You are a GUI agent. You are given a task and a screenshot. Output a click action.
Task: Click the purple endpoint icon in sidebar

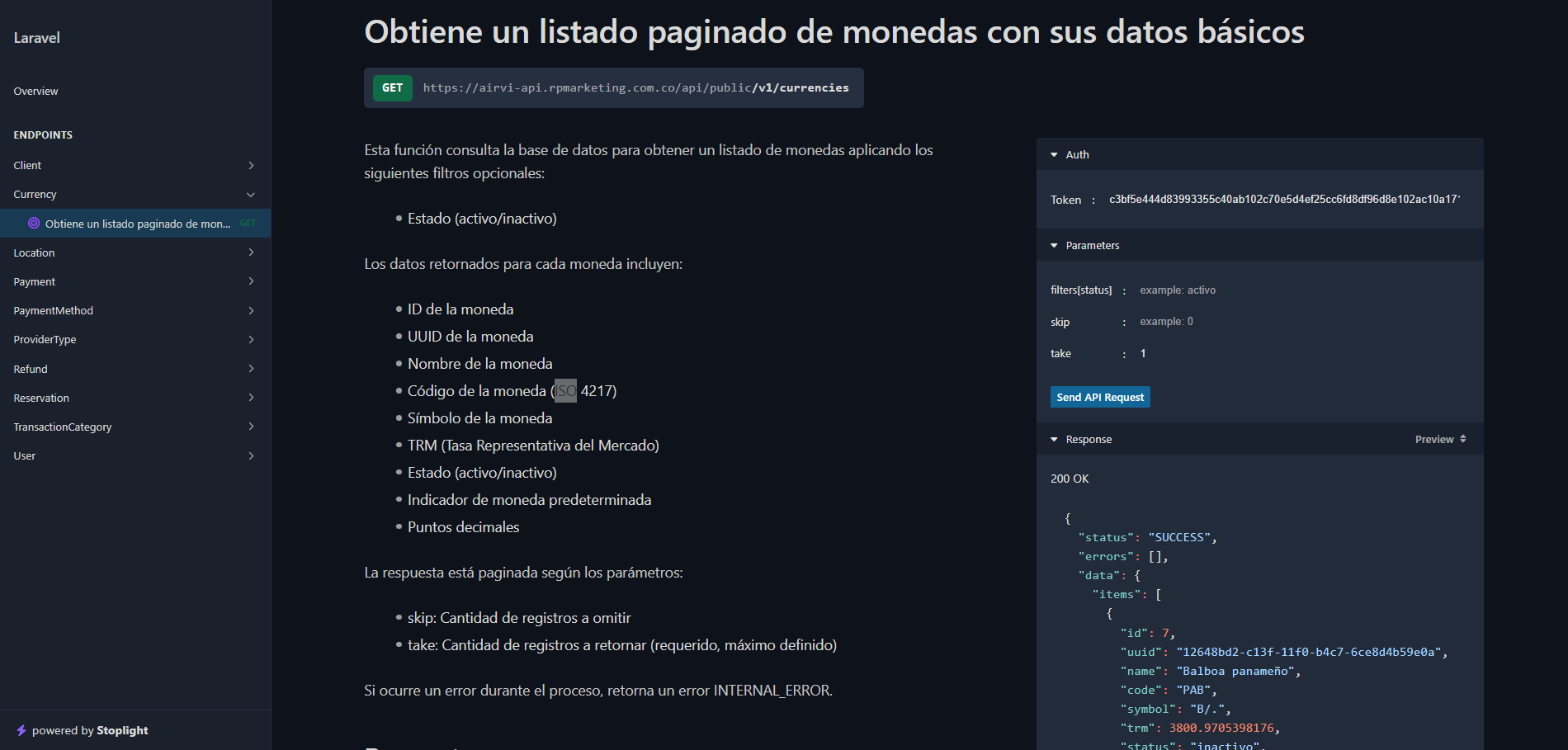34,223
